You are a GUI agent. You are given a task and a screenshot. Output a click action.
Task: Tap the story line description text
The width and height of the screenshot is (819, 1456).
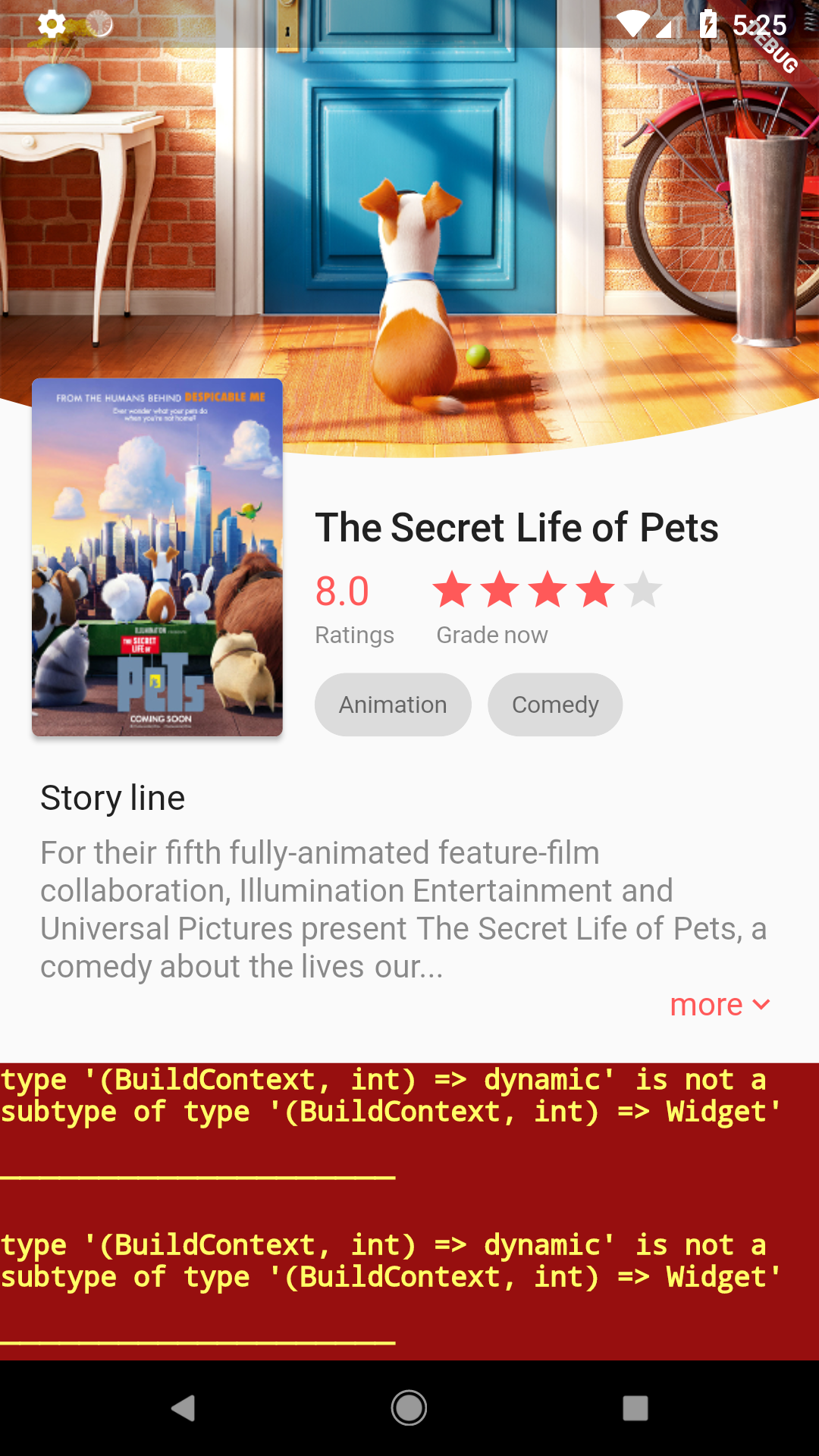coord(403,909)
